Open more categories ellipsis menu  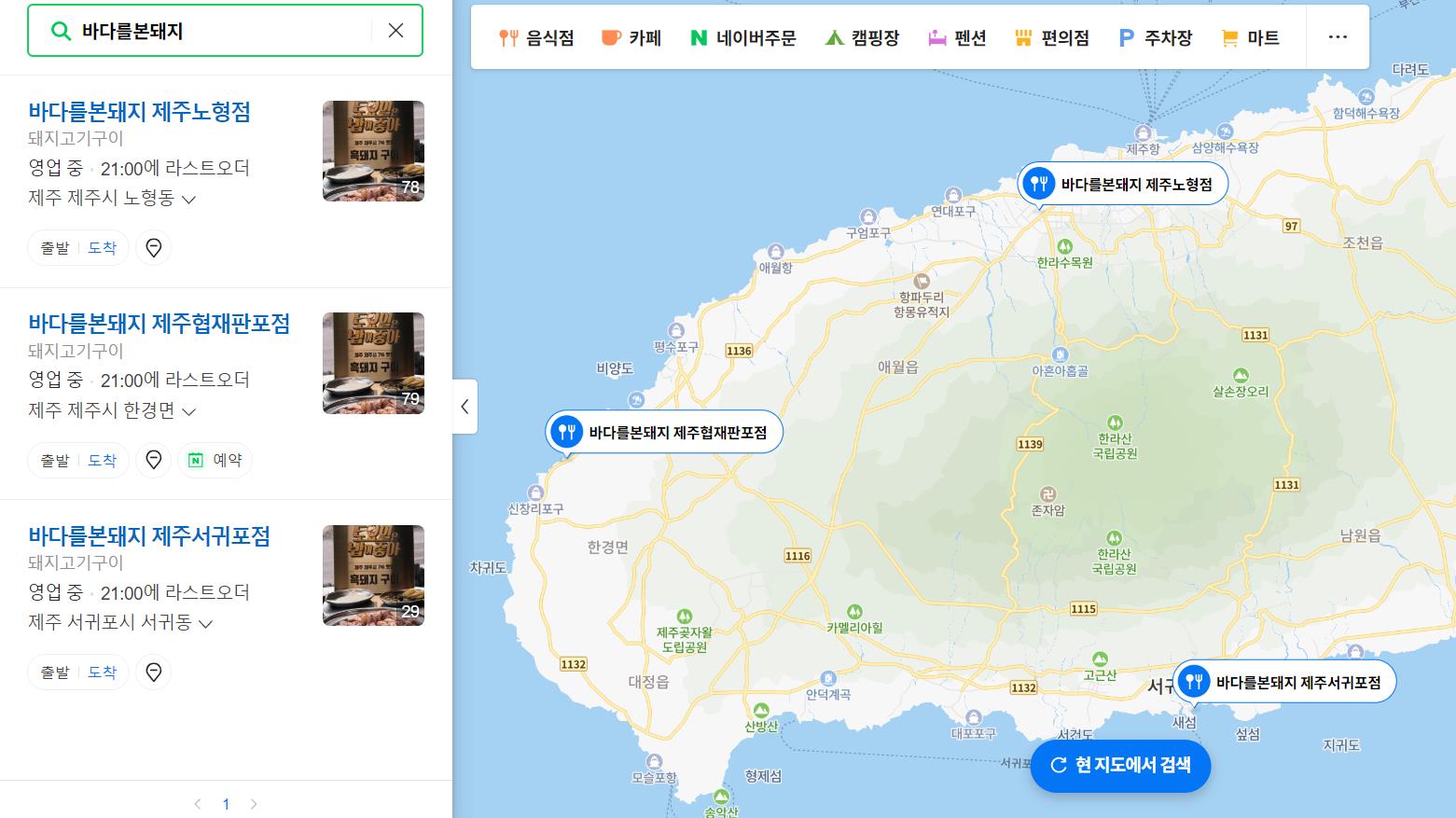click(x=1338, y=37)
